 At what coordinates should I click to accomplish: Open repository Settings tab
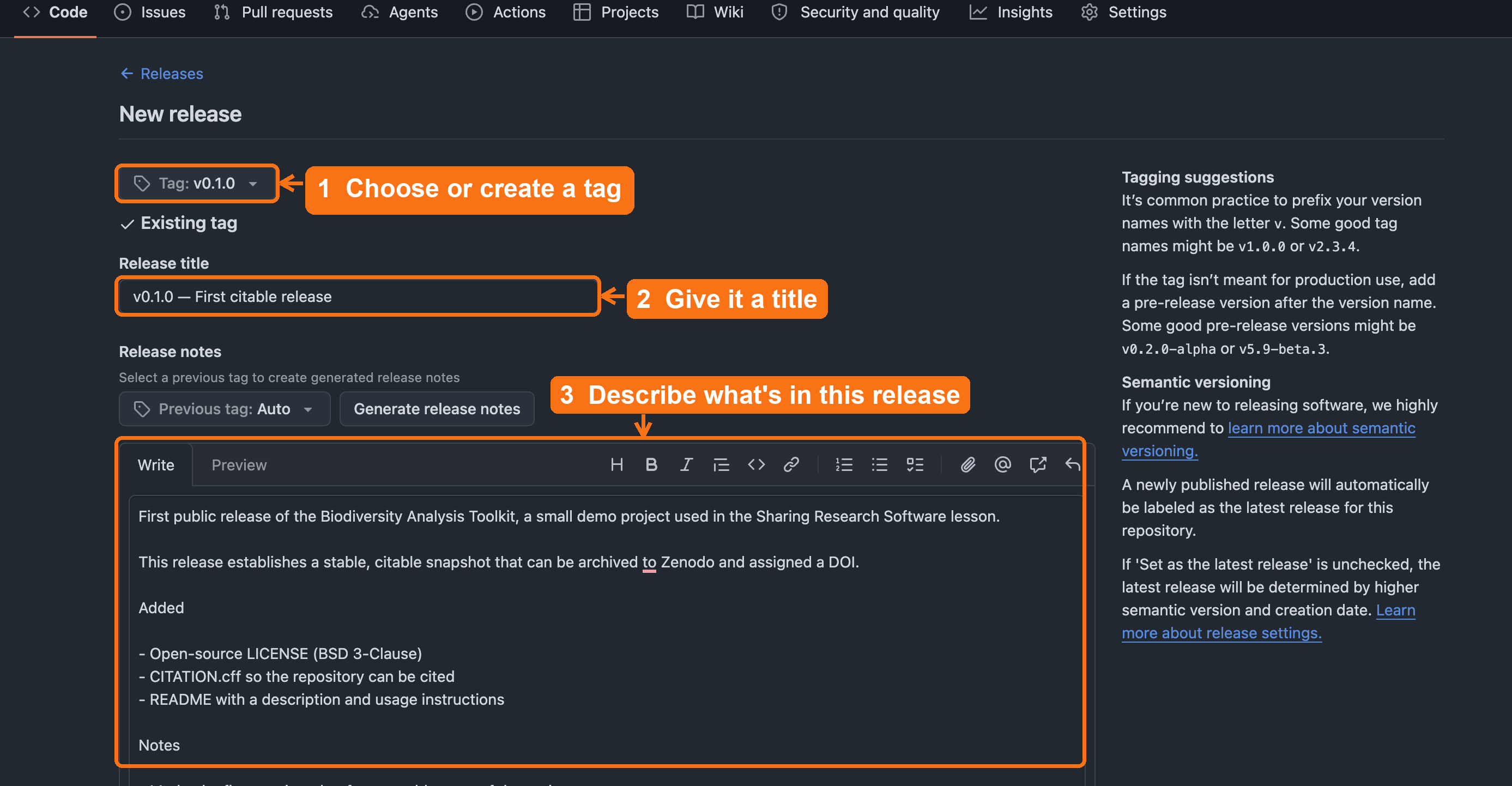click(1123, 13)
